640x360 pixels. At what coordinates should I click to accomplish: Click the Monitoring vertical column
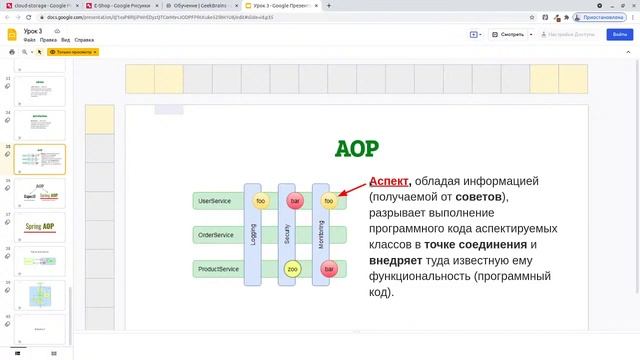(x=321, y=235)
